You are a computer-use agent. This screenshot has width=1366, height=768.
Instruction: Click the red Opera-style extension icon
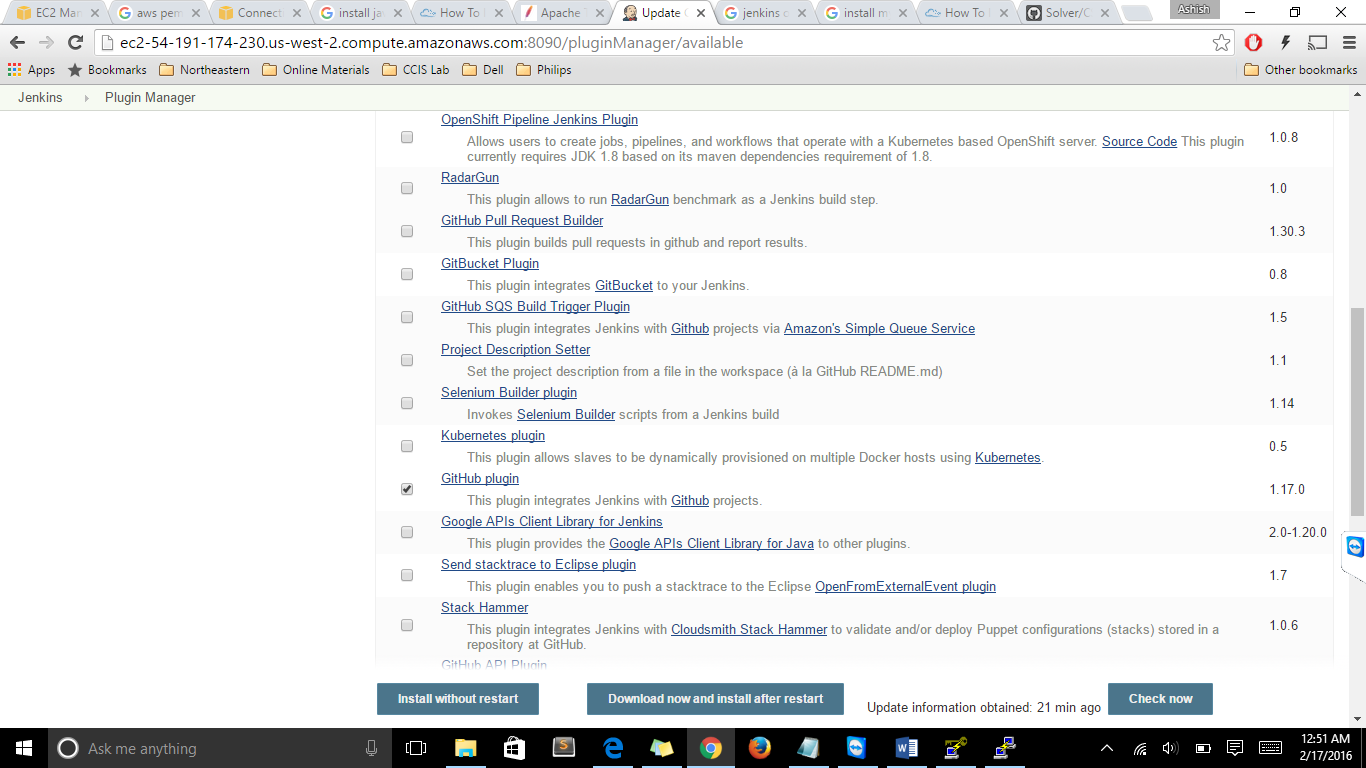point(1253,43)
